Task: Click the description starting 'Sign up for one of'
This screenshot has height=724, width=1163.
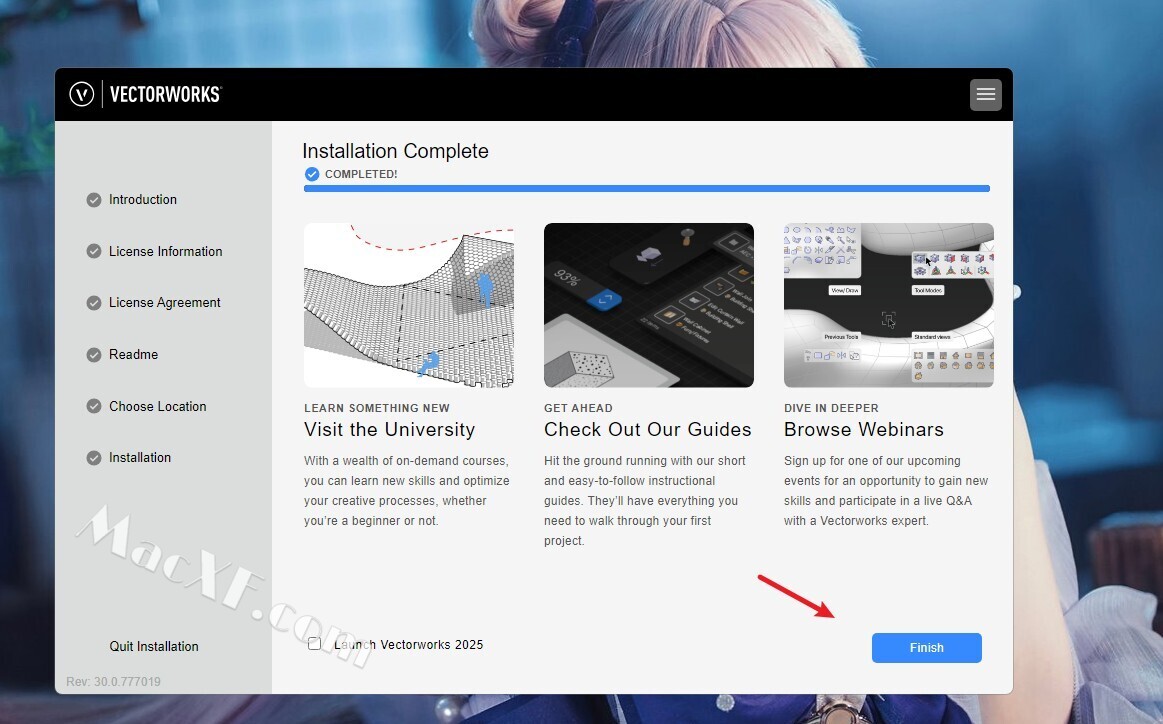Action: 886,491
